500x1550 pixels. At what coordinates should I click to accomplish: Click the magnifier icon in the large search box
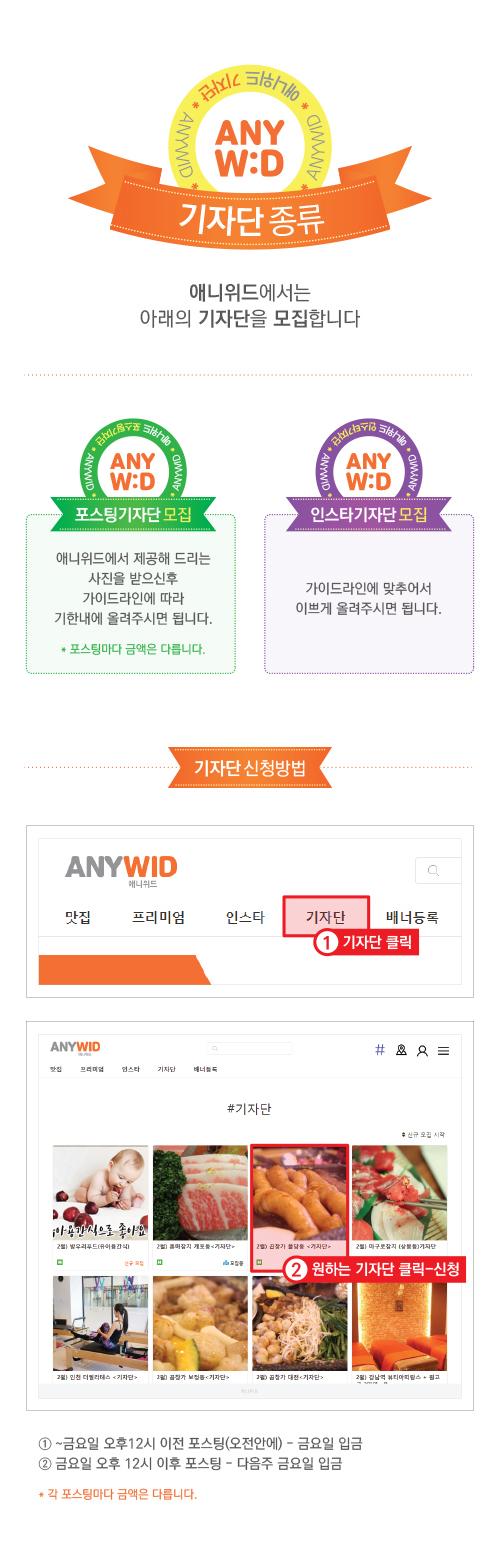pyautogui.click(x=433, y=871)
